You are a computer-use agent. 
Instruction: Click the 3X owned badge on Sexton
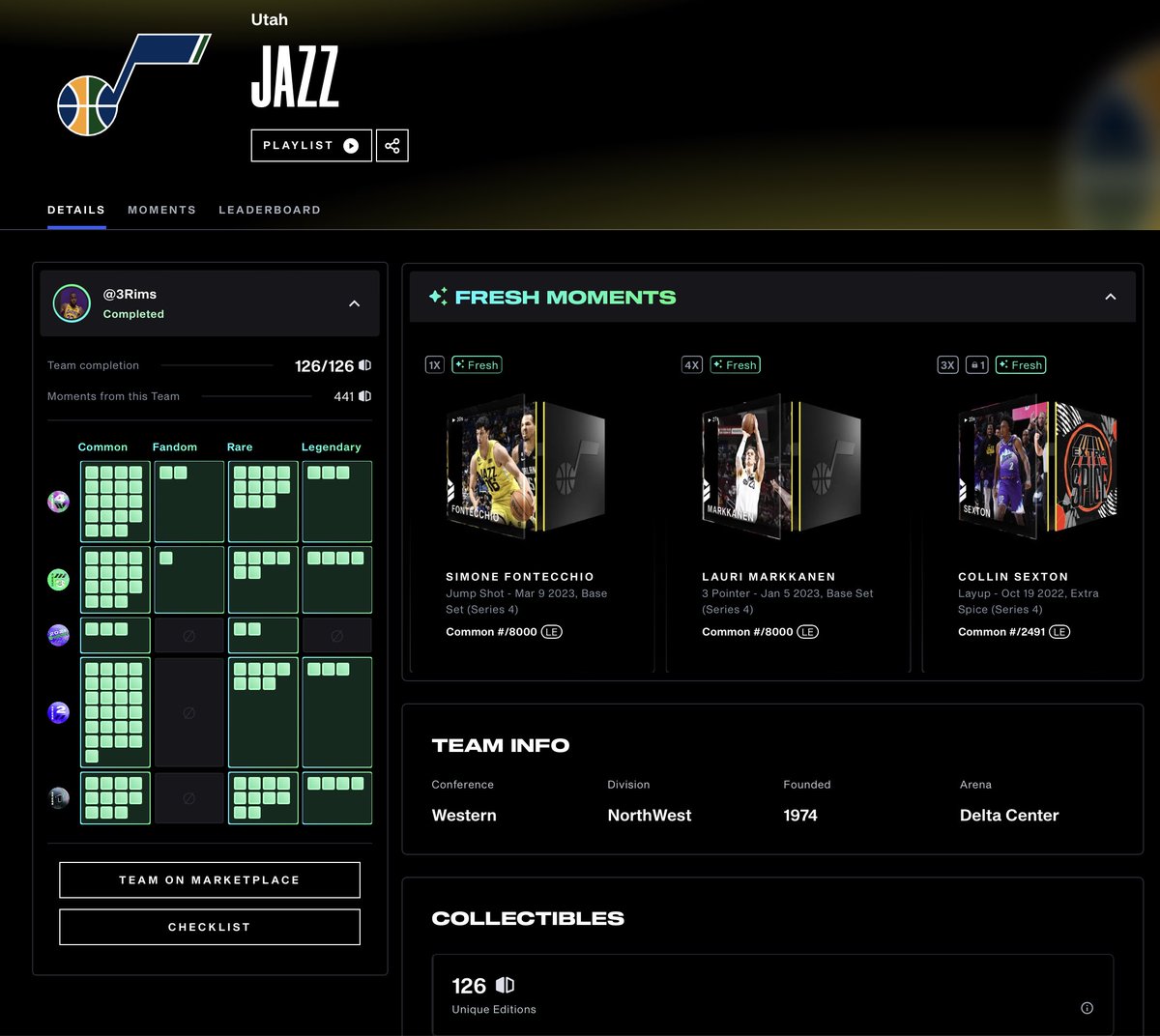pos(948,365)
